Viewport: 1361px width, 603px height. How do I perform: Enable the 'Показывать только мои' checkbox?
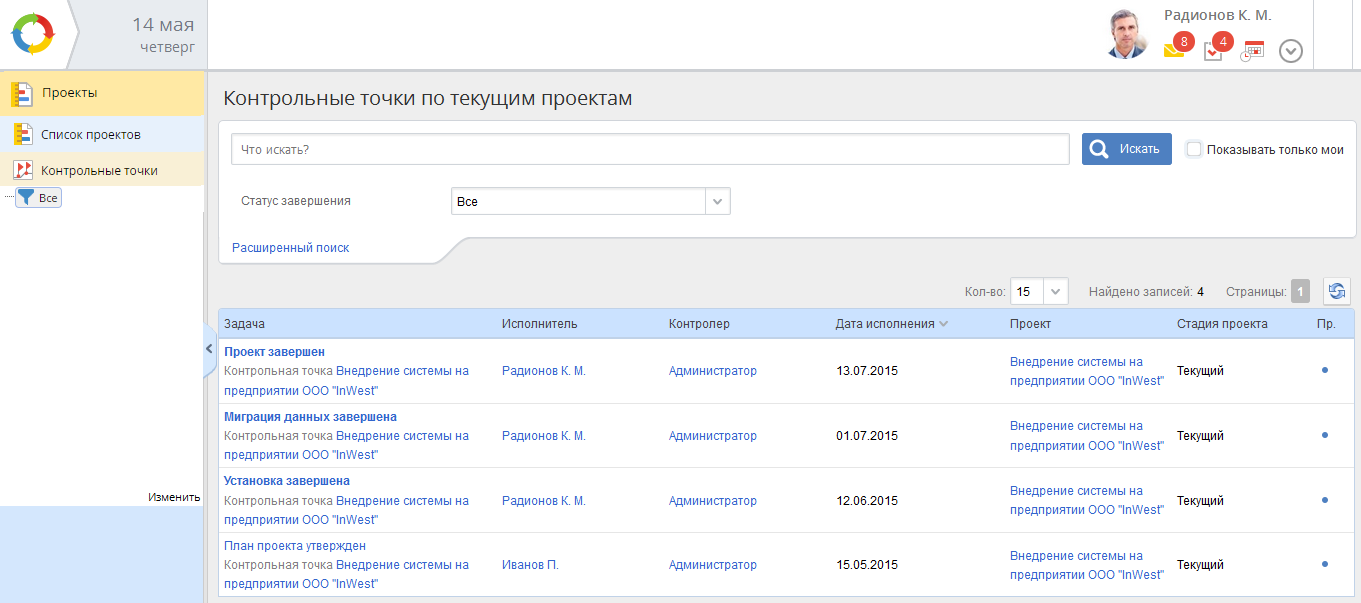click(x=1193, y=149)
